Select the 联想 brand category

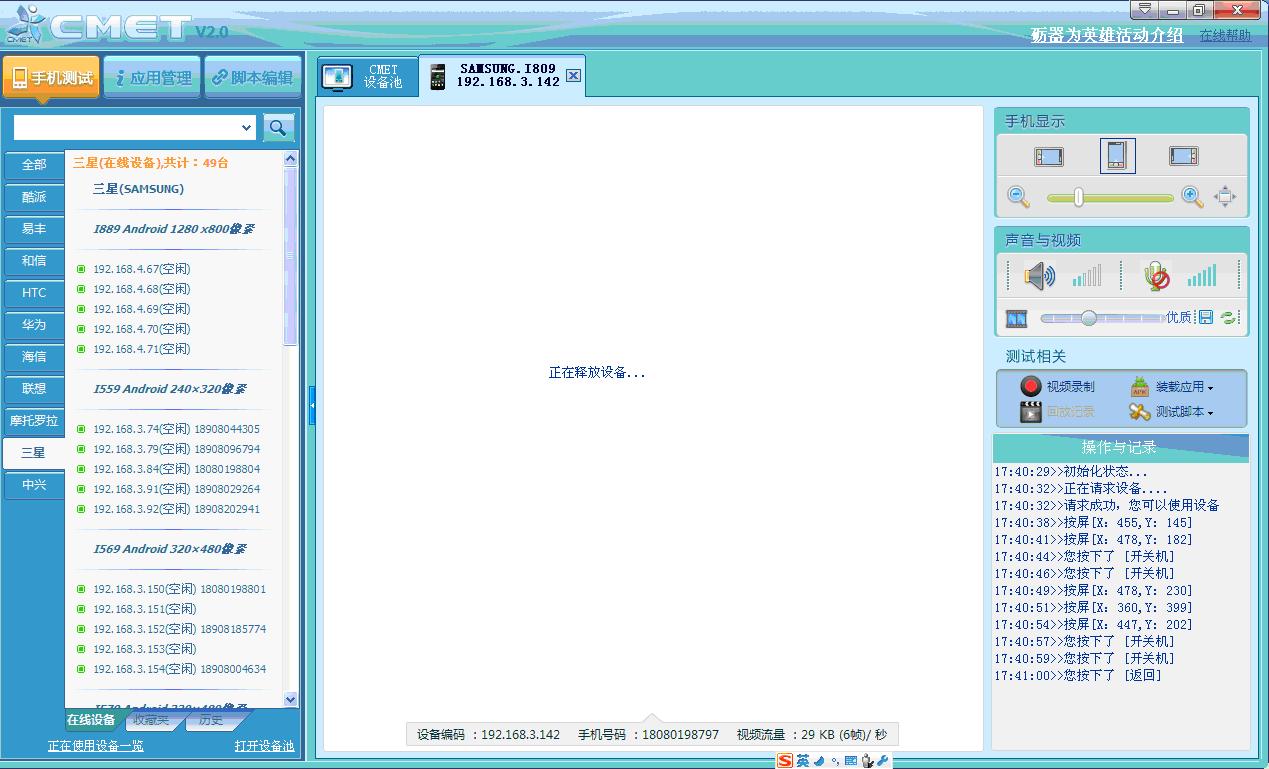[x=34, y=388]
